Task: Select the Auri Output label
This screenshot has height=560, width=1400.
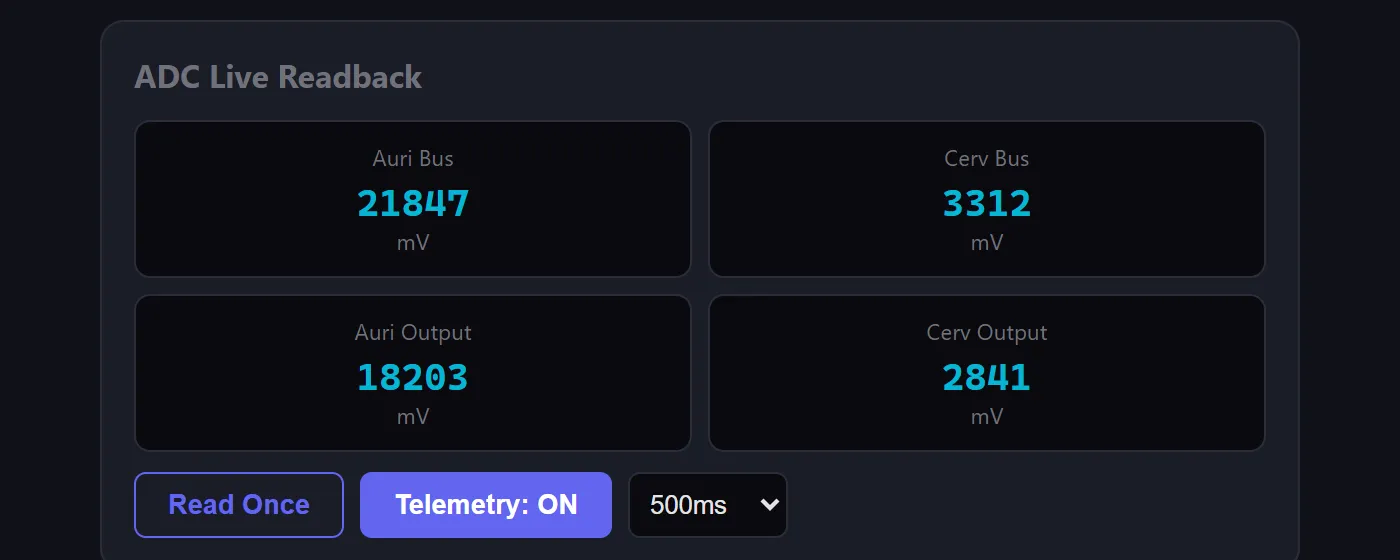Action: pyautogui.click(x=413, y=333)
